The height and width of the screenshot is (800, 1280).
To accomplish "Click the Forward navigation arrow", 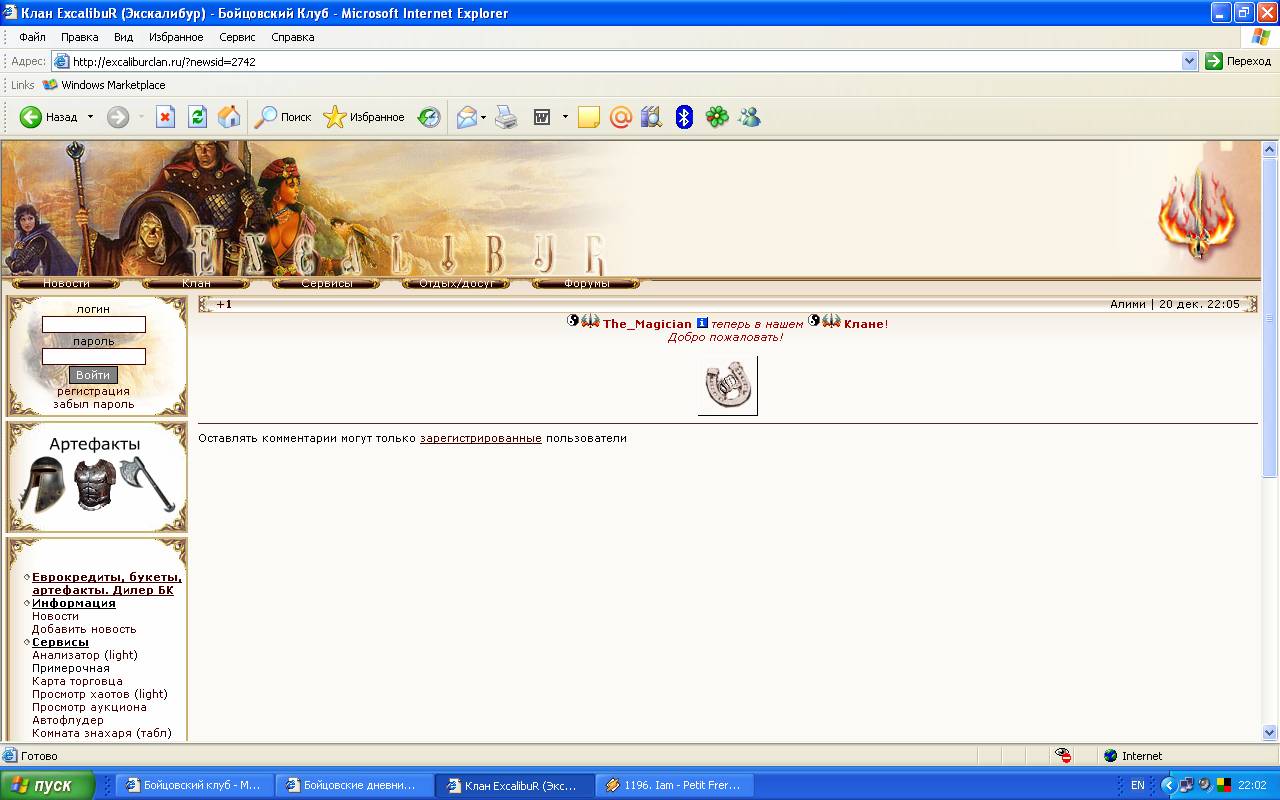I will coord(118,117).
